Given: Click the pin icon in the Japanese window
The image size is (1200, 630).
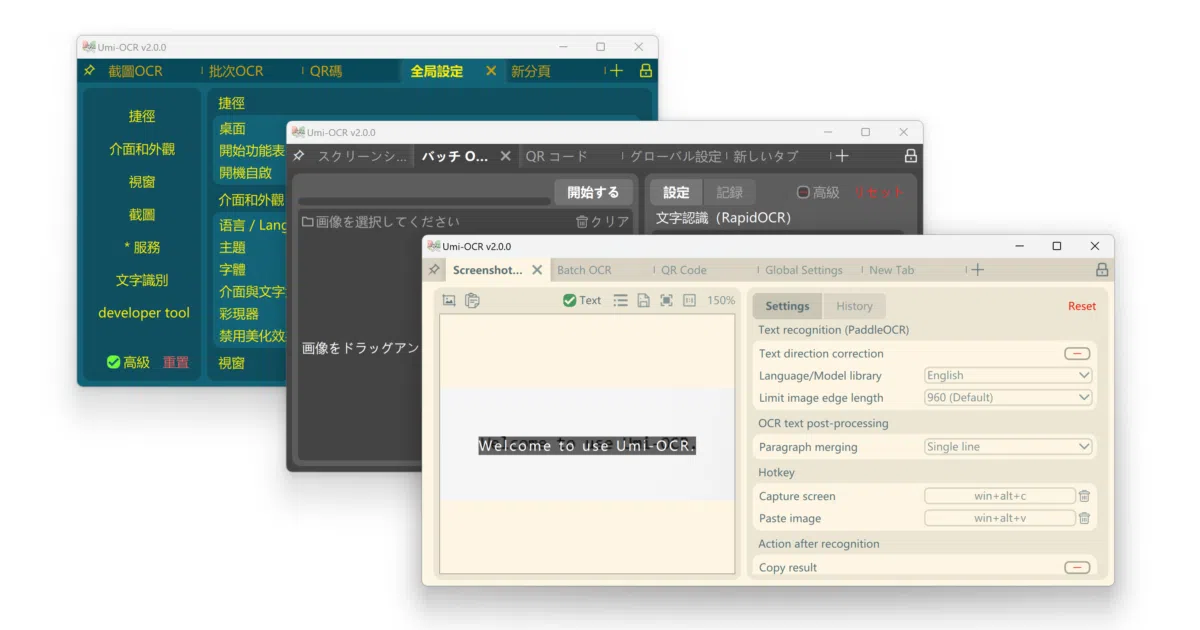Looking at the screenshot, I should click(298, 156).
